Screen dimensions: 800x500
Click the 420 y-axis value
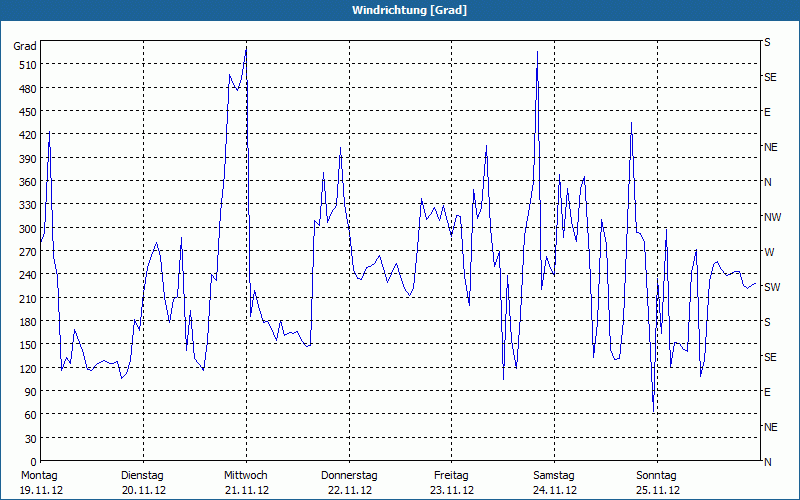click(x=28, y=135)
